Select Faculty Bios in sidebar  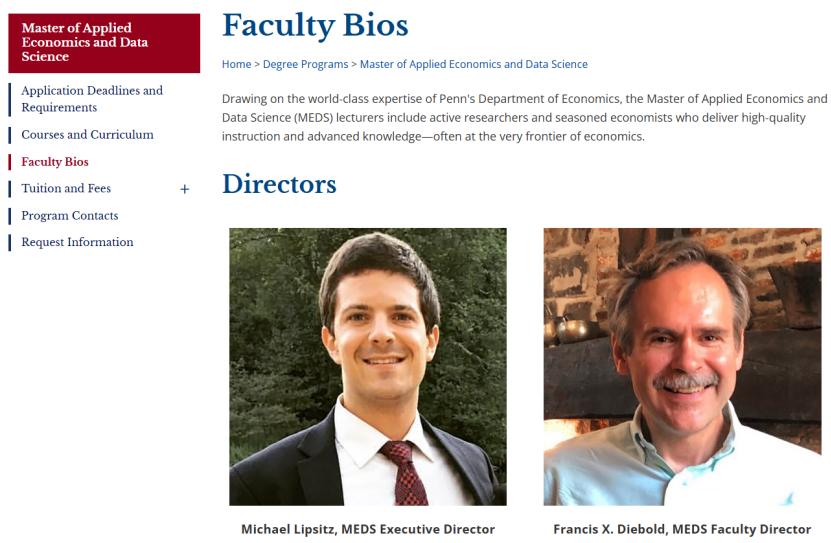point(55,162)
